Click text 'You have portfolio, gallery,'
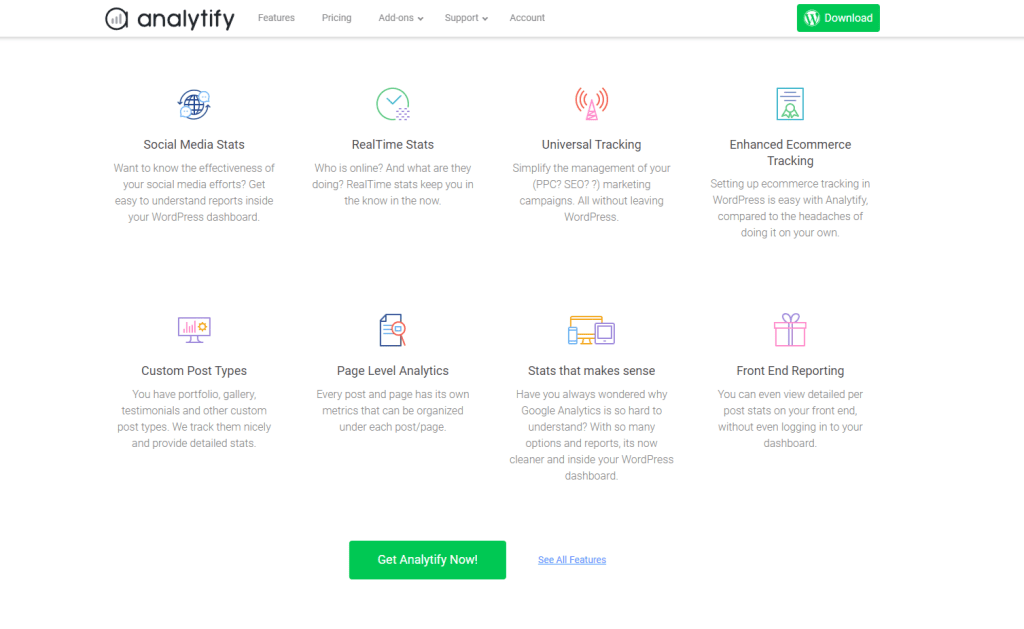The image size is (1024, 629). click(194, 394)
